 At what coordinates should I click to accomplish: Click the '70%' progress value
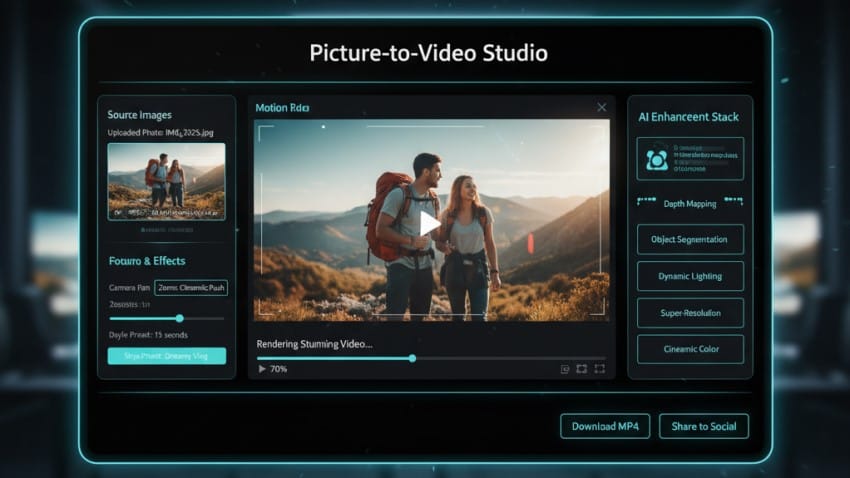click(279, 369)
